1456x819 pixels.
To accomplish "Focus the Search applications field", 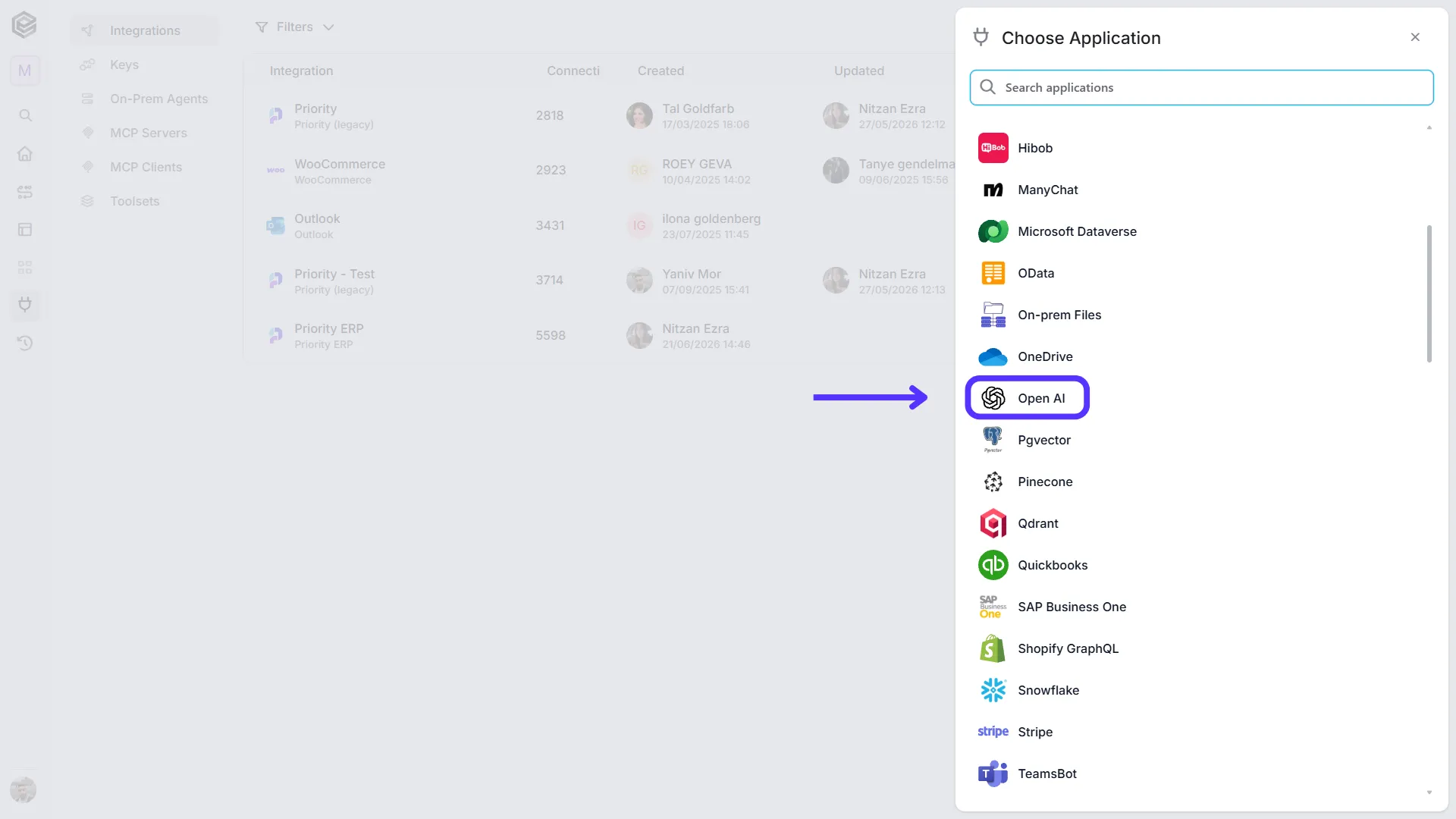I will pos(1201,87).
